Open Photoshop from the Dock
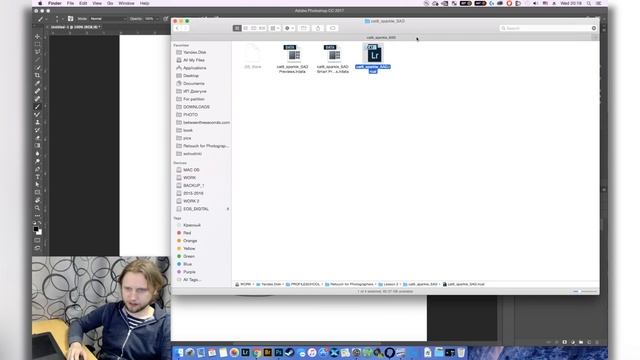Viewport: 640px width, 360px height. tap(279, 352)
